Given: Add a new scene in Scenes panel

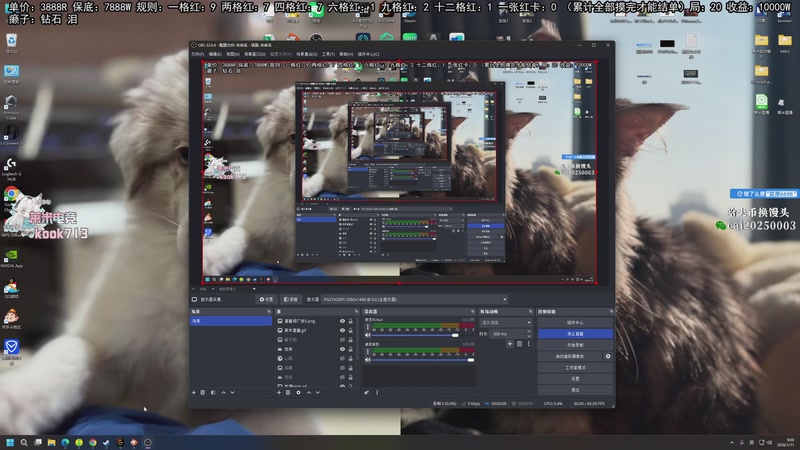Looking at the screenshot, I should (194, 392).
